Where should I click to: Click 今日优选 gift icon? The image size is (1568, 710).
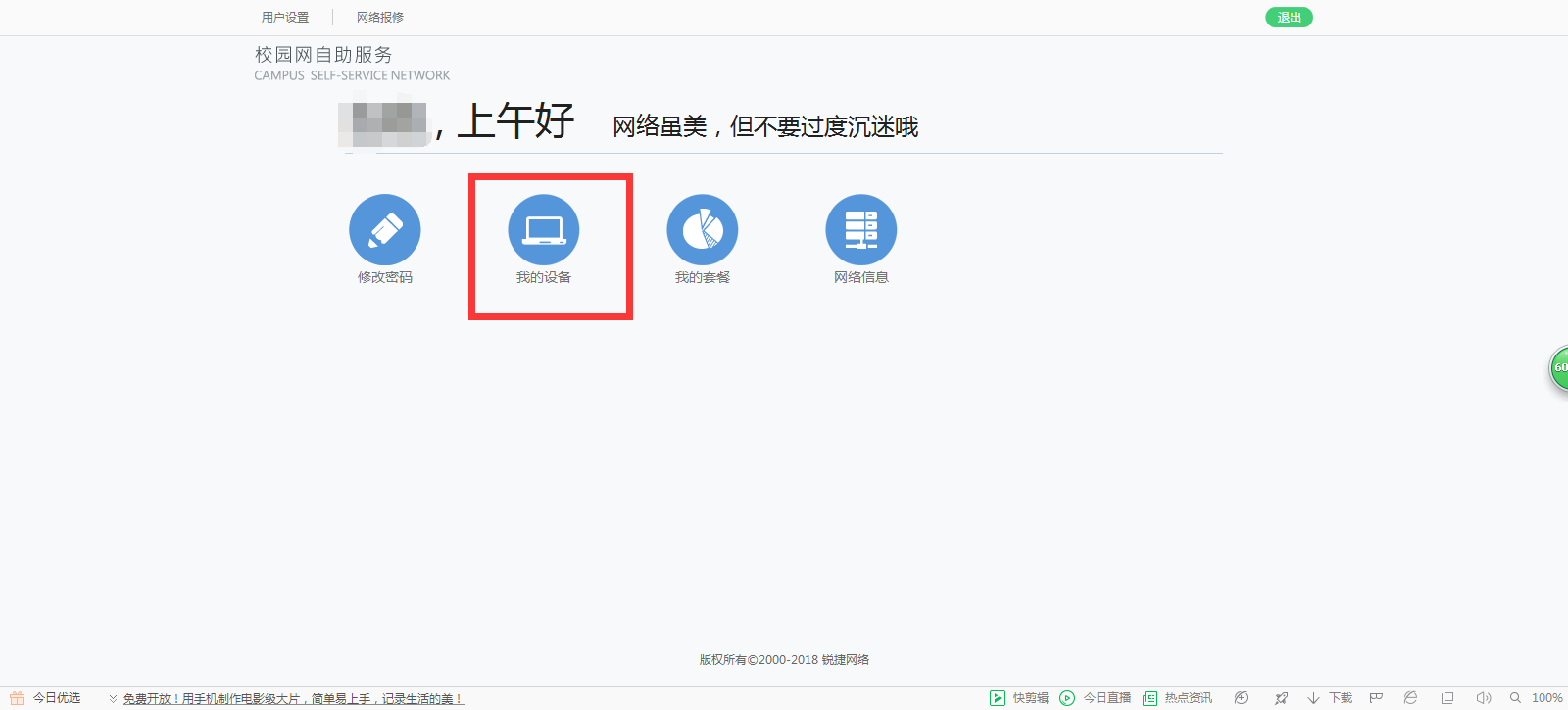point(17,698)
